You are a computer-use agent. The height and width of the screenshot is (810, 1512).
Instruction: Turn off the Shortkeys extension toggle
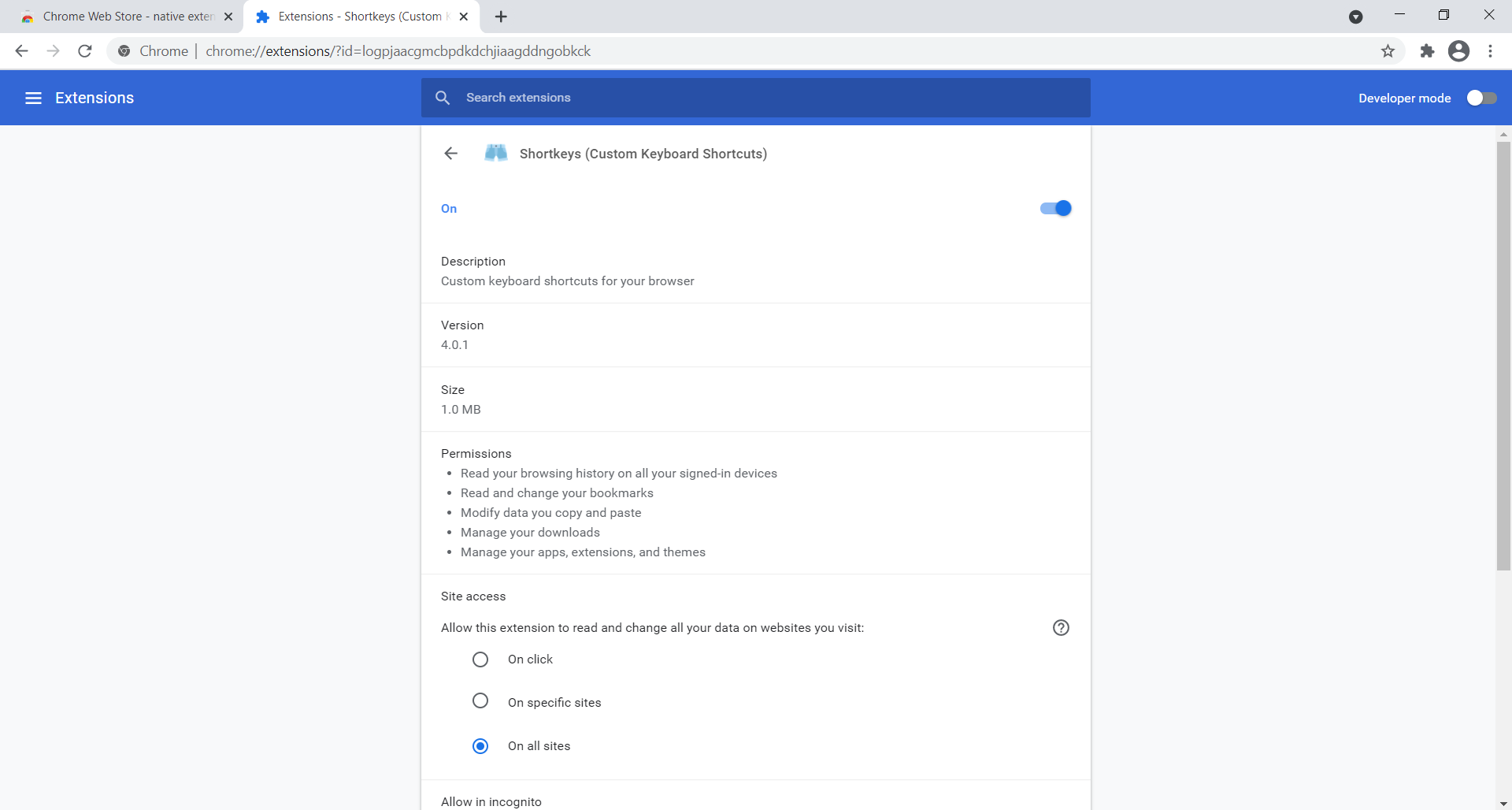(1055, 208)
